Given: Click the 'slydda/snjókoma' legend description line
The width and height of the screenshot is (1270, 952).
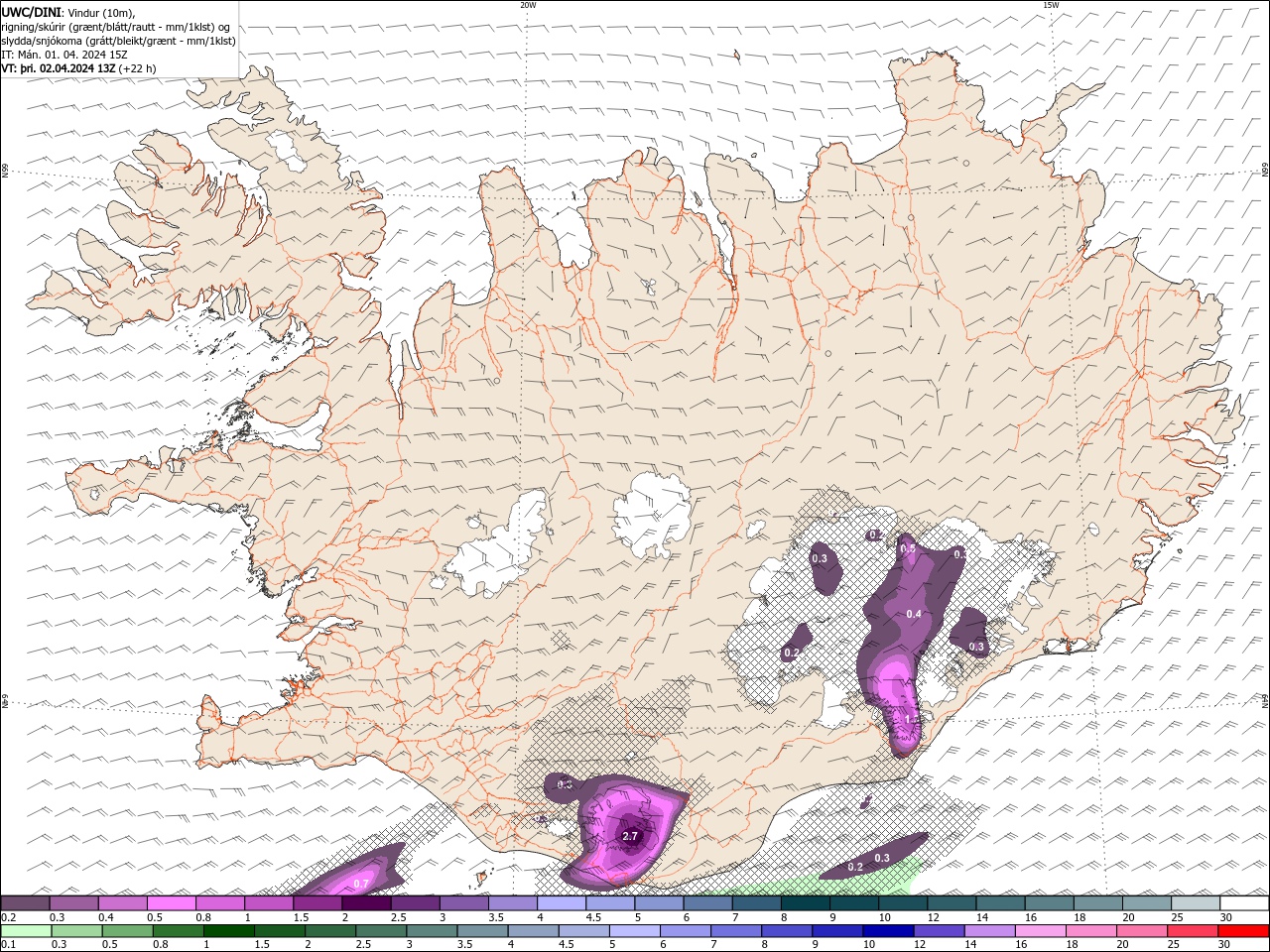Looking at the screenshot, I should (x=119, y=41).
